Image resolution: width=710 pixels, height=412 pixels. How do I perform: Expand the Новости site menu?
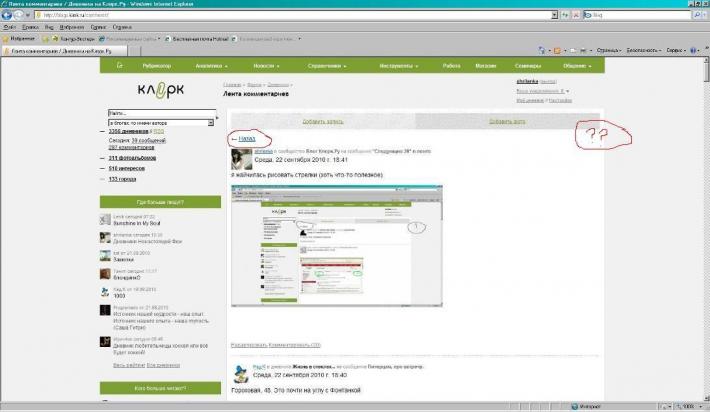[266, 66]
